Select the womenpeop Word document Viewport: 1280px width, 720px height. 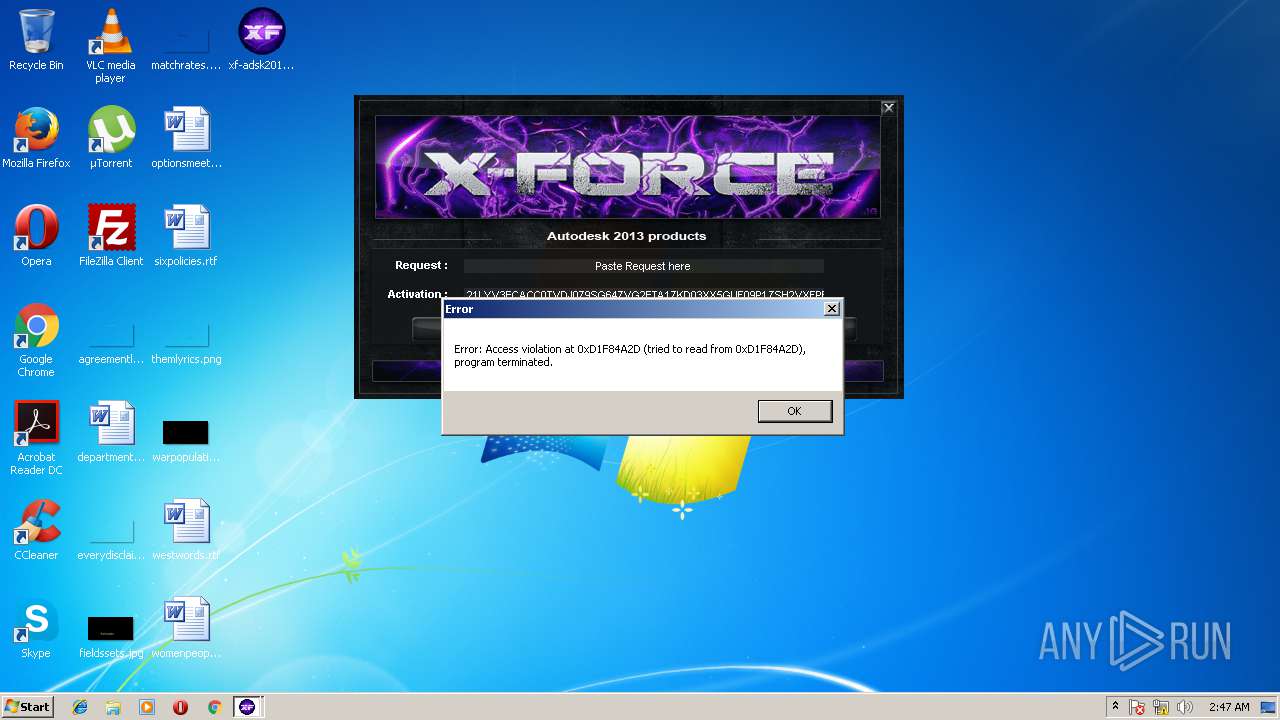pos(186,629)
